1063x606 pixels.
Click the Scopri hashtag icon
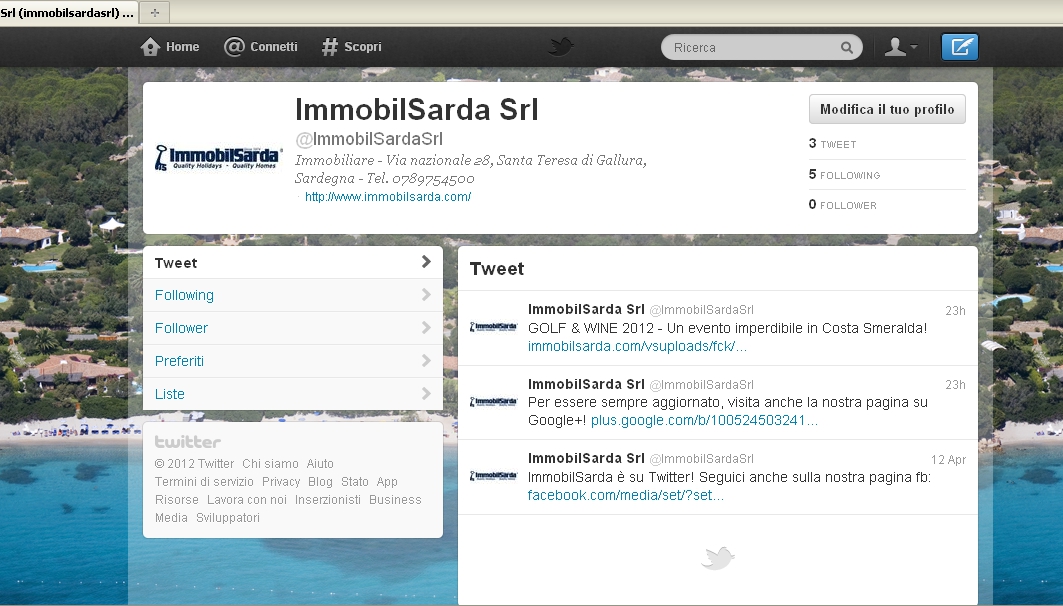[330, 47]
